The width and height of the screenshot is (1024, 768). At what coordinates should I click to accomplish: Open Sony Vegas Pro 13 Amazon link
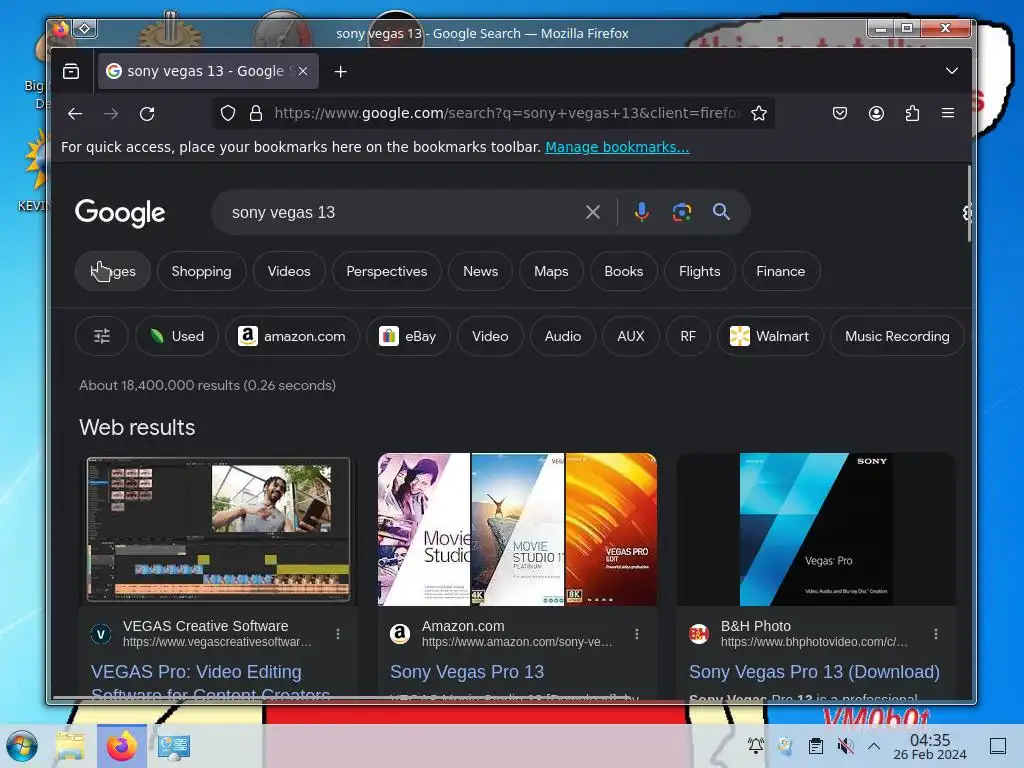(467, 672)
